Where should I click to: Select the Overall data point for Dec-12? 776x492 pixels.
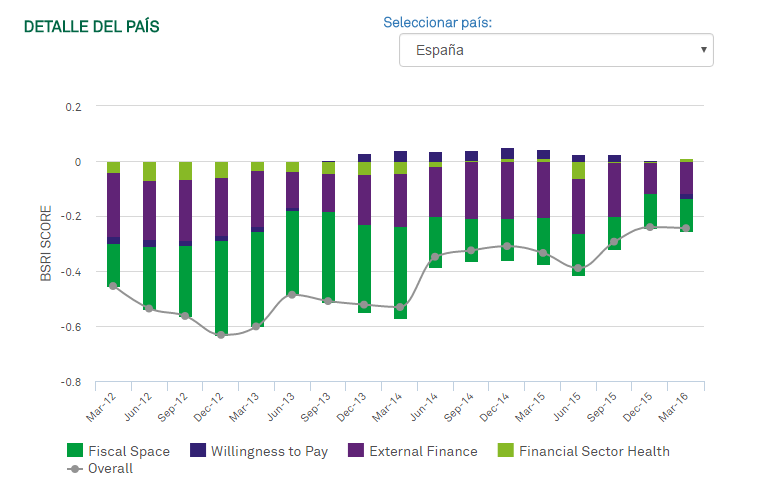click(x=221, y=335)
